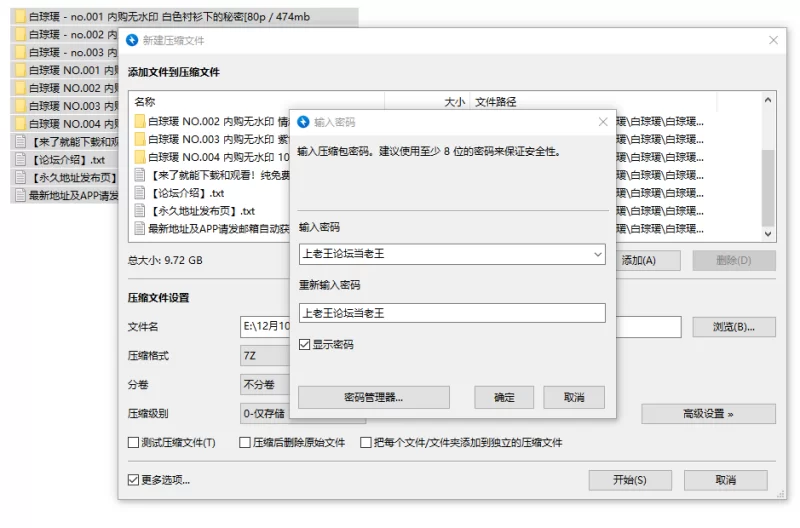Select folder icon of no.003 in background explorer
This screenshot has height=528, width=800.
20,53
